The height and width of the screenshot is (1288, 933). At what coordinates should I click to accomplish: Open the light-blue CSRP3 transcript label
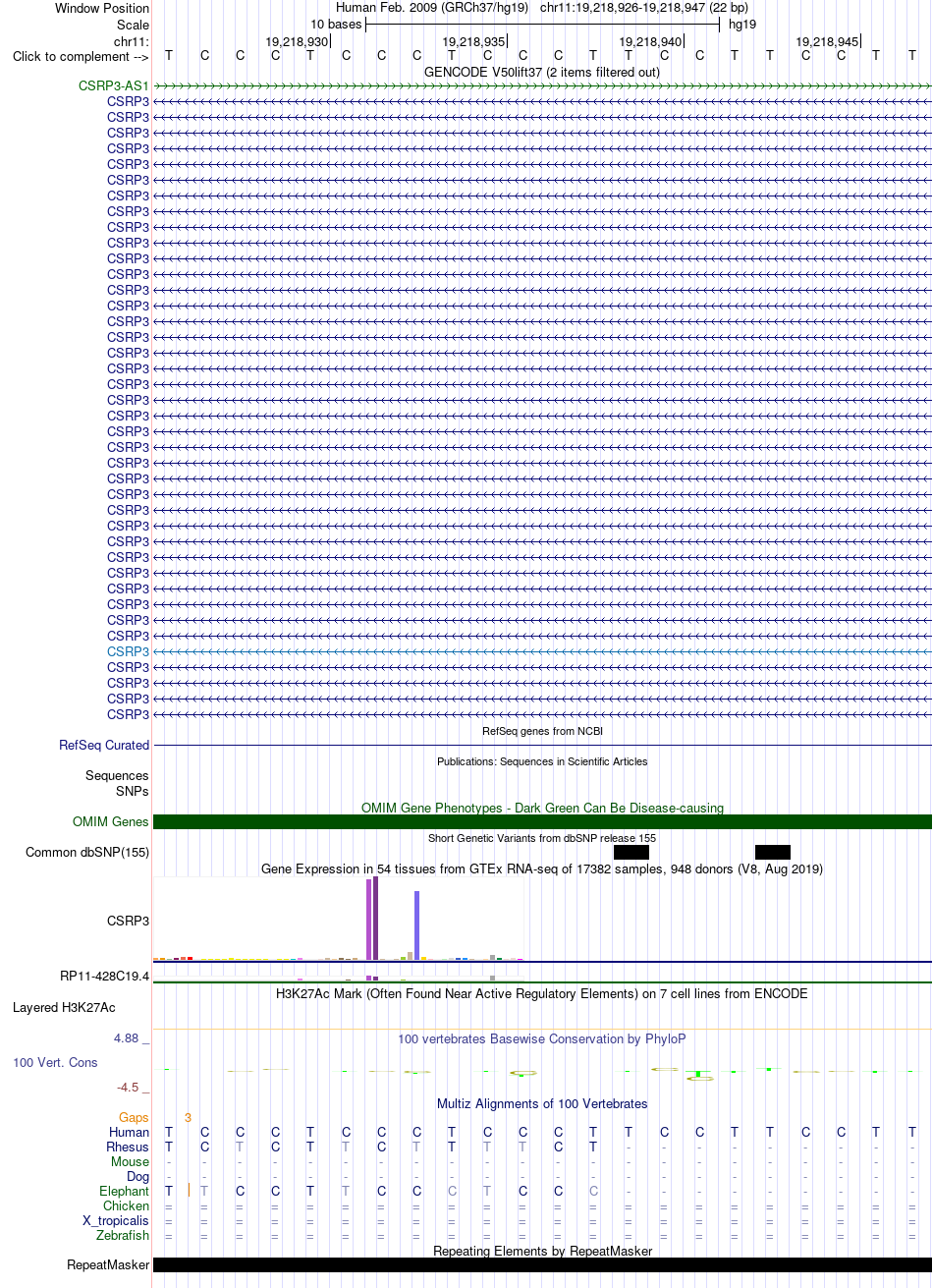pos(129,651)
